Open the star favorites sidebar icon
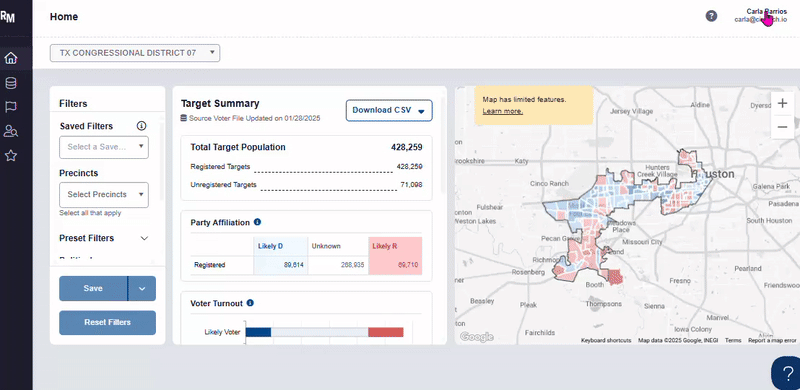The height and width of the screenshot is (390, 800). [x=11, y=156]
